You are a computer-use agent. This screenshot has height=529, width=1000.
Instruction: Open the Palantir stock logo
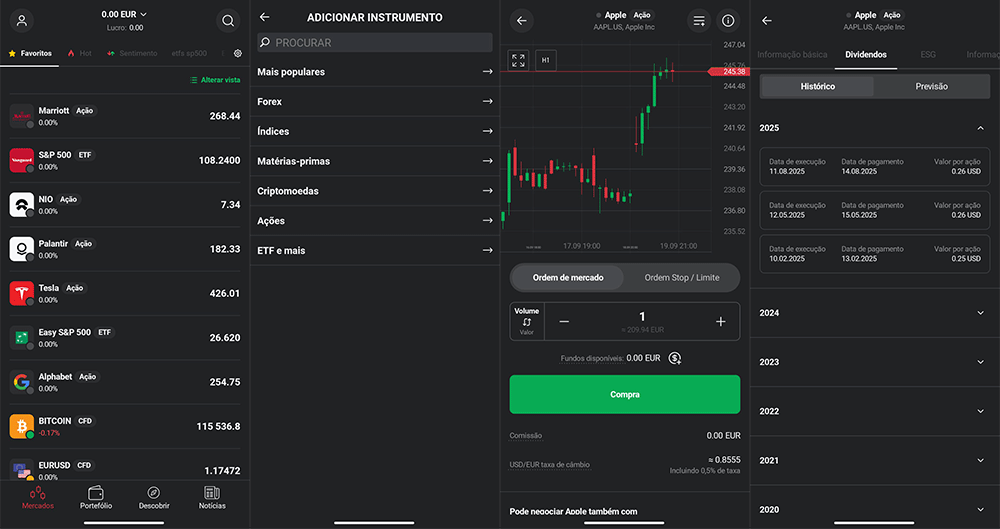pyautogui.click(x=22, y=249)
